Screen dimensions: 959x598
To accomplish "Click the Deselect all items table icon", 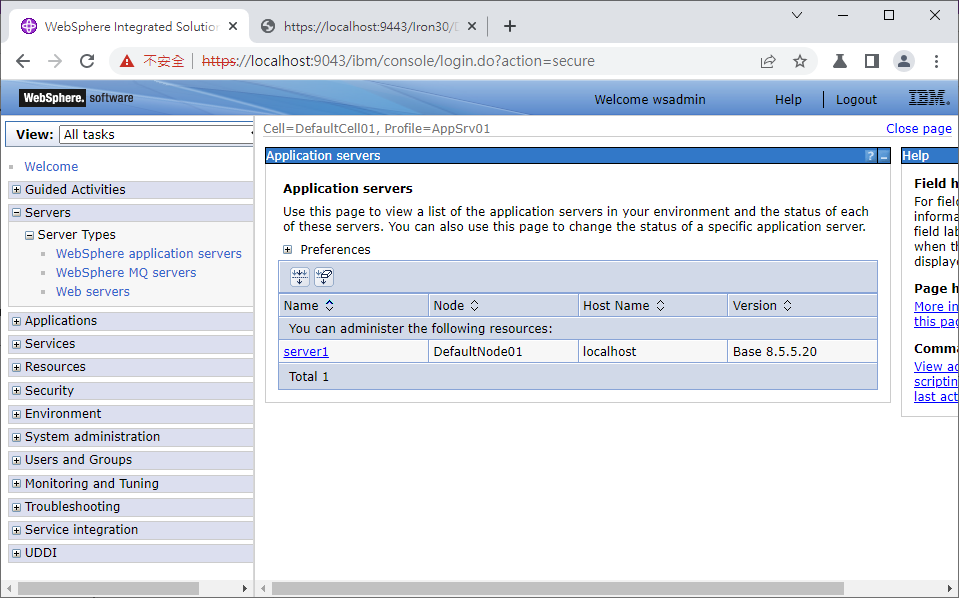I will point(324,277).
